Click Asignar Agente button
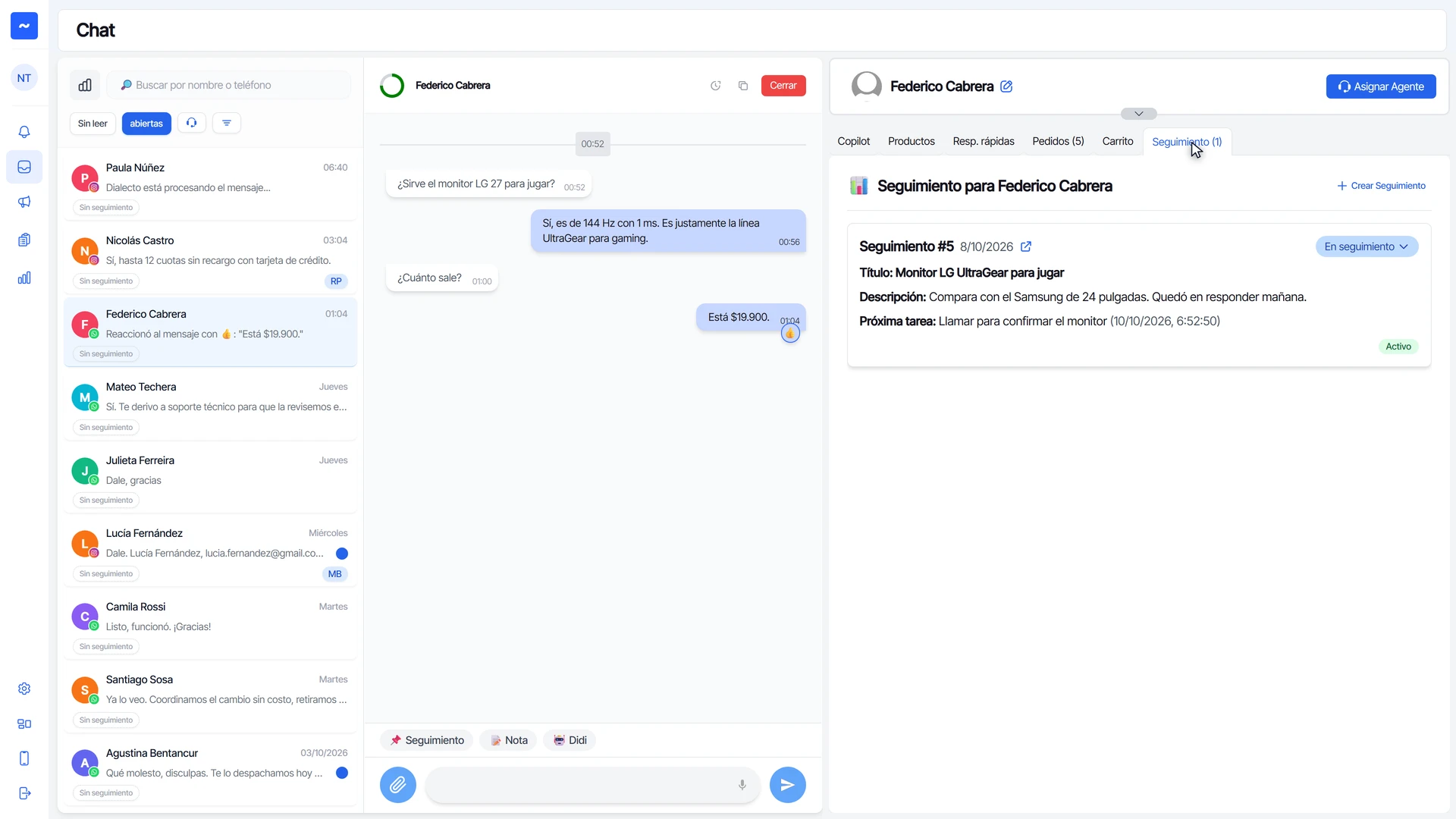 (1381, 86)
